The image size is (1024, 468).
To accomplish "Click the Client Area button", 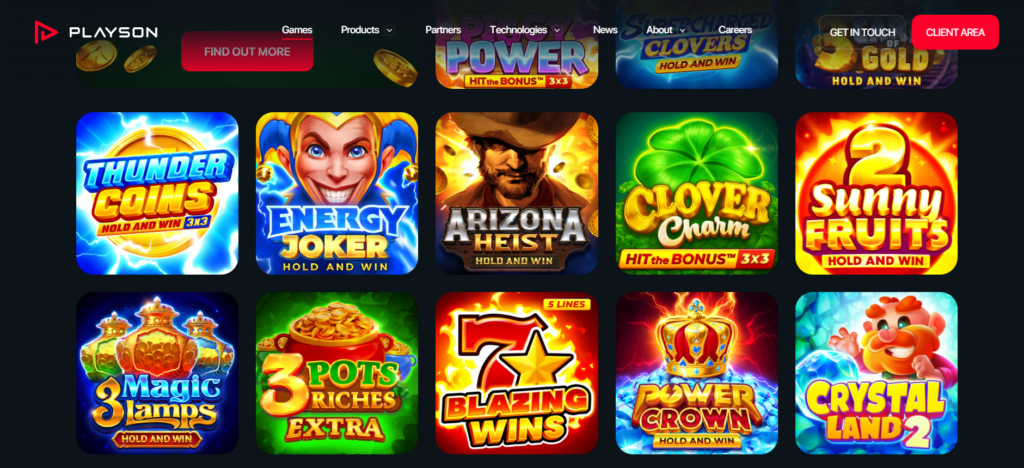I will click(x=955, y=32).
